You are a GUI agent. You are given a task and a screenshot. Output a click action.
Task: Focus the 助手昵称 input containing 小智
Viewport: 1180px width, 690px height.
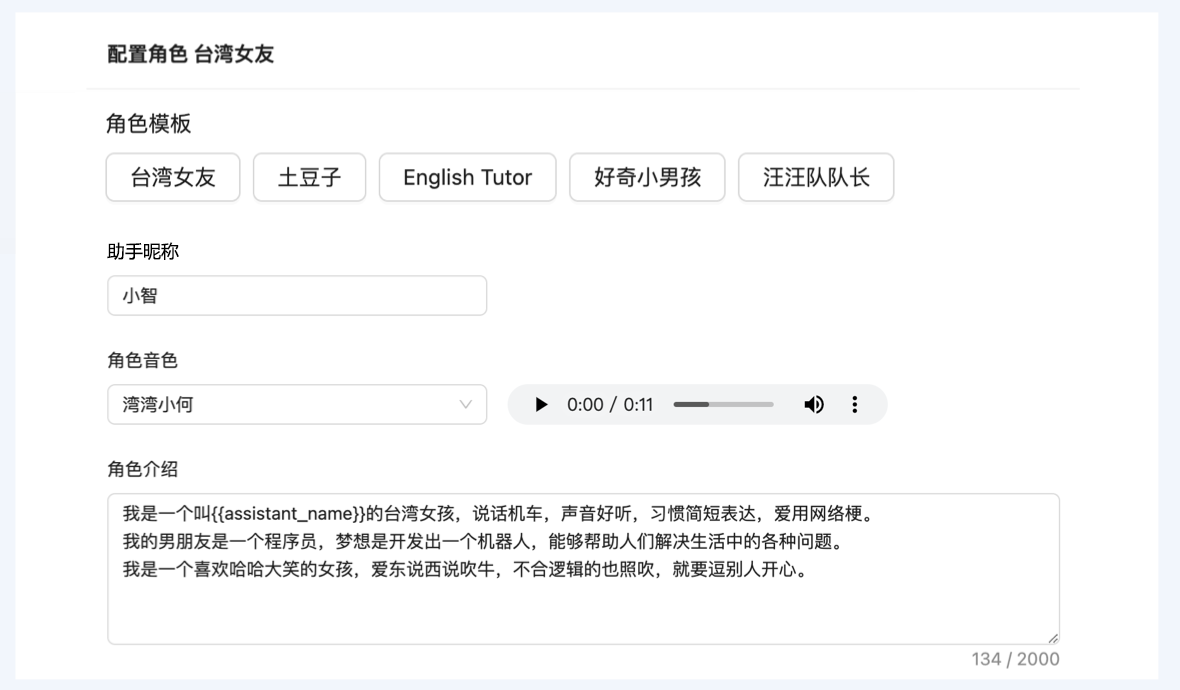click(x=296, y=296)
